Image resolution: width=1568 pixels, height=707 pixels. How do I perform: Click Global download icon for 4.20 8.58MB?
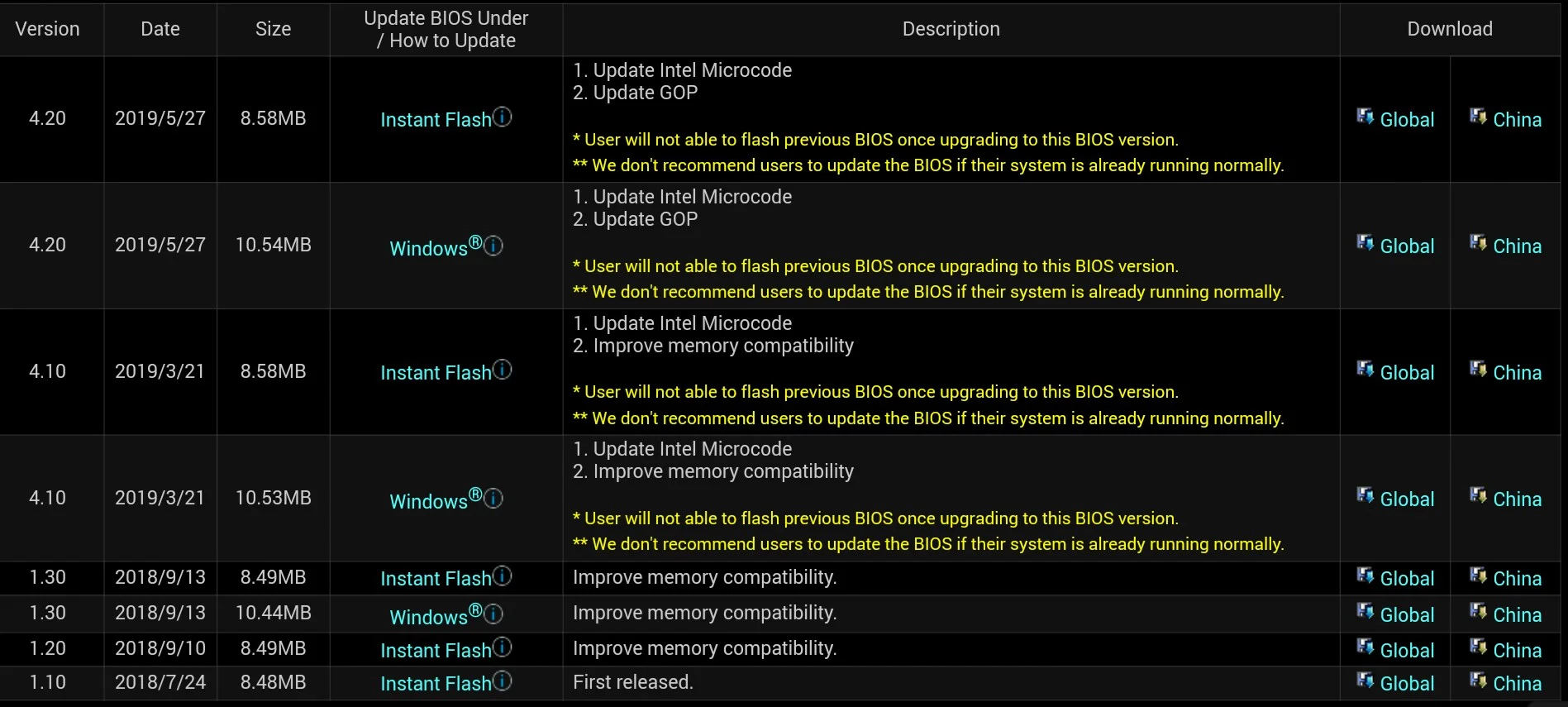point(1365,117)
